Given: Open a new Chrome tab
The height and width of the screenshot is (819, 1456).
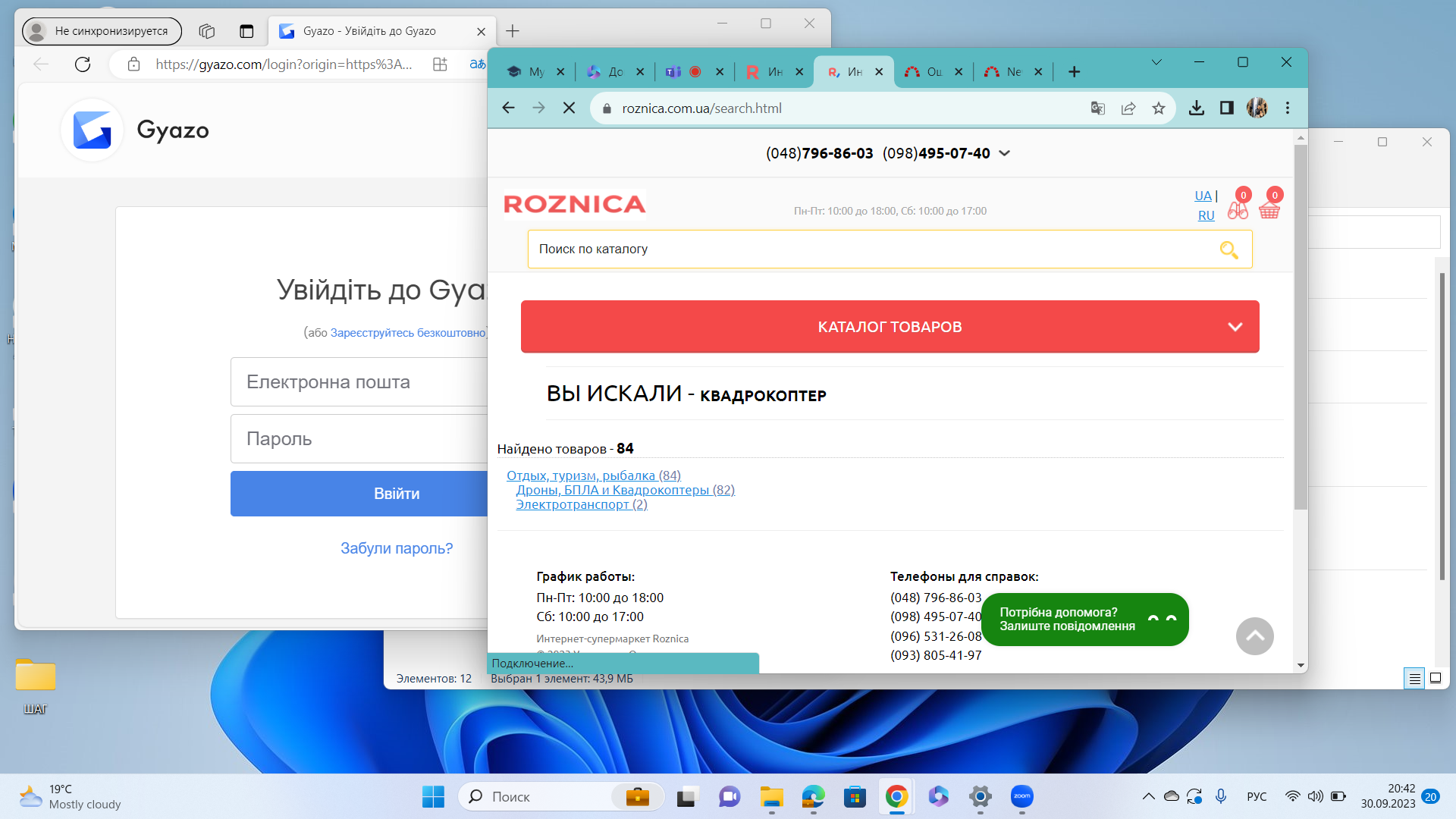Looking at the screenshot, I should click(1074, 72).
